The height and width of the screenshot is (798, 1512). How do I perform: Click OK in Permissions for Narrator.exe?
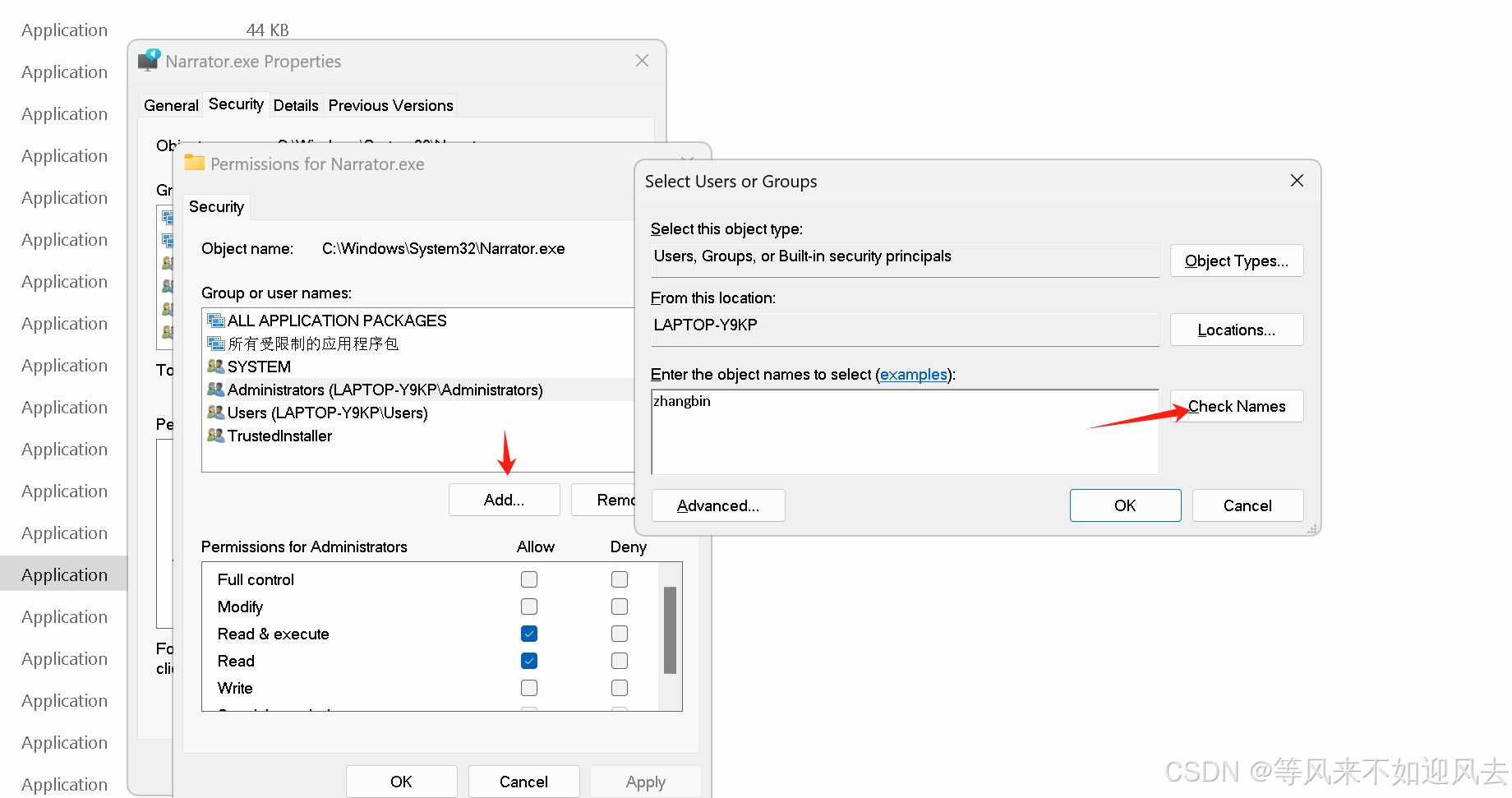point(402,782)
